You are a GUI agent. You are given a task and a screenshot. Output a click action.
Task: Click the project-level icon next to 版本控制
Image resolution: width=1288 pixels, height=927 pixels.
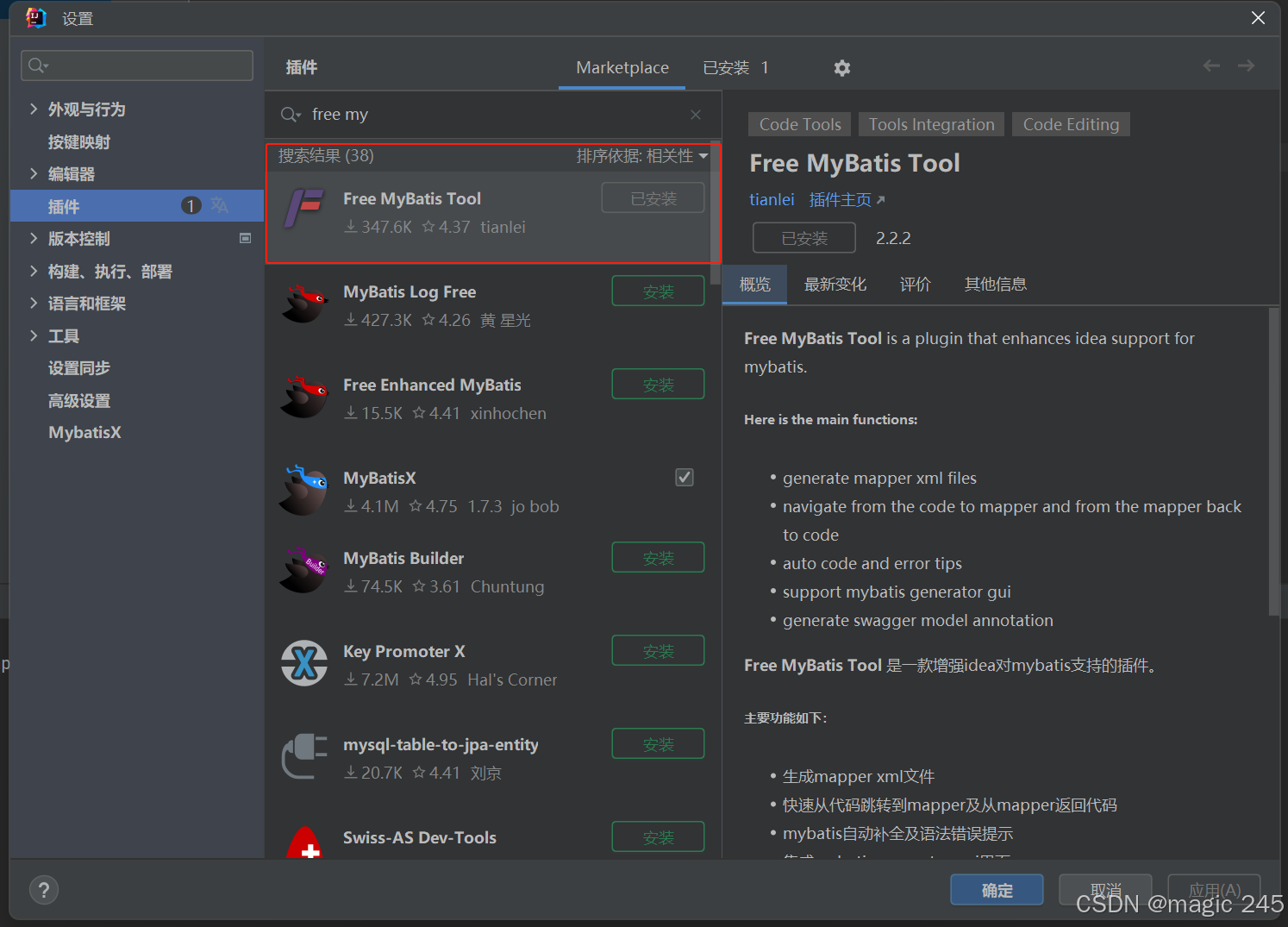tap(245, 238)
